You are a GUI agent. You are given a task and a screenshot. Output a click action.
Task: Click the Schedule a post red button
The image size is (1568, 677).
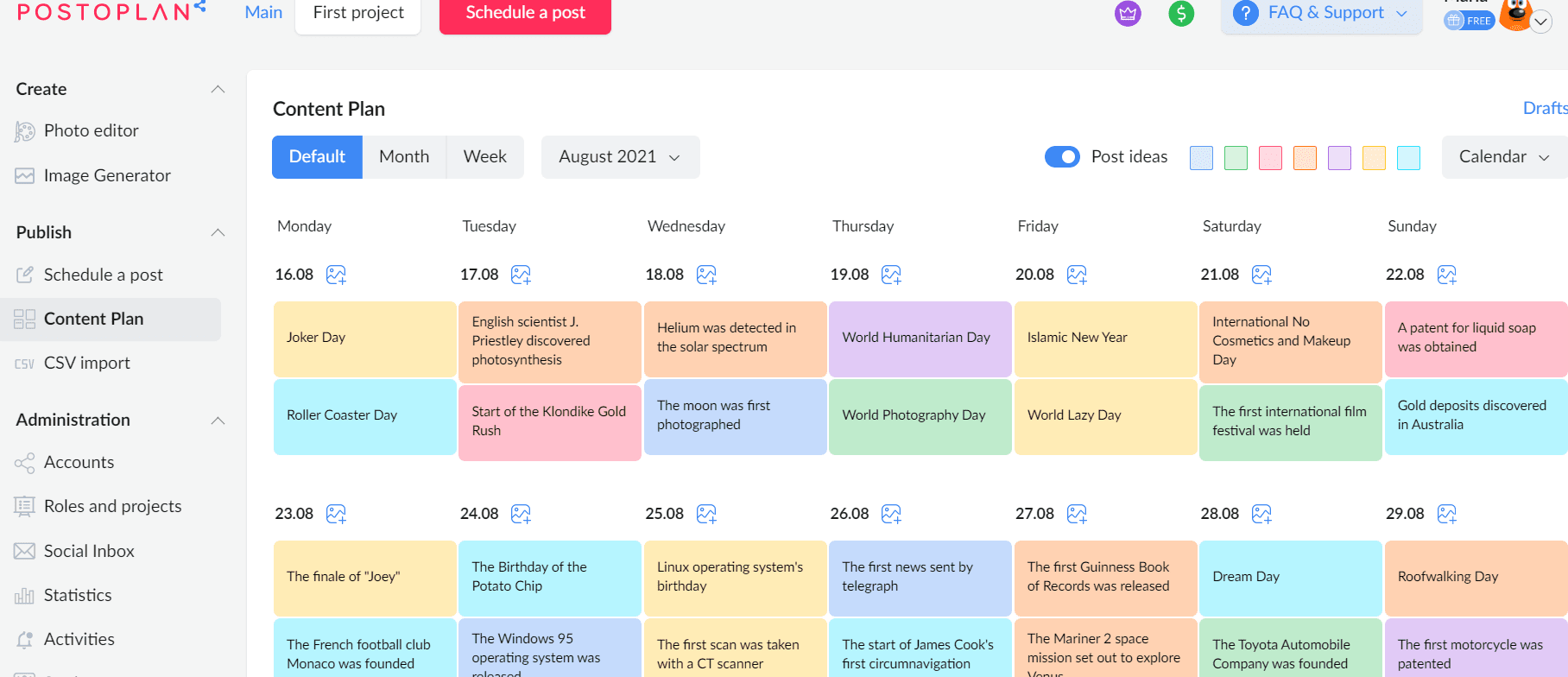coord(525,14)
